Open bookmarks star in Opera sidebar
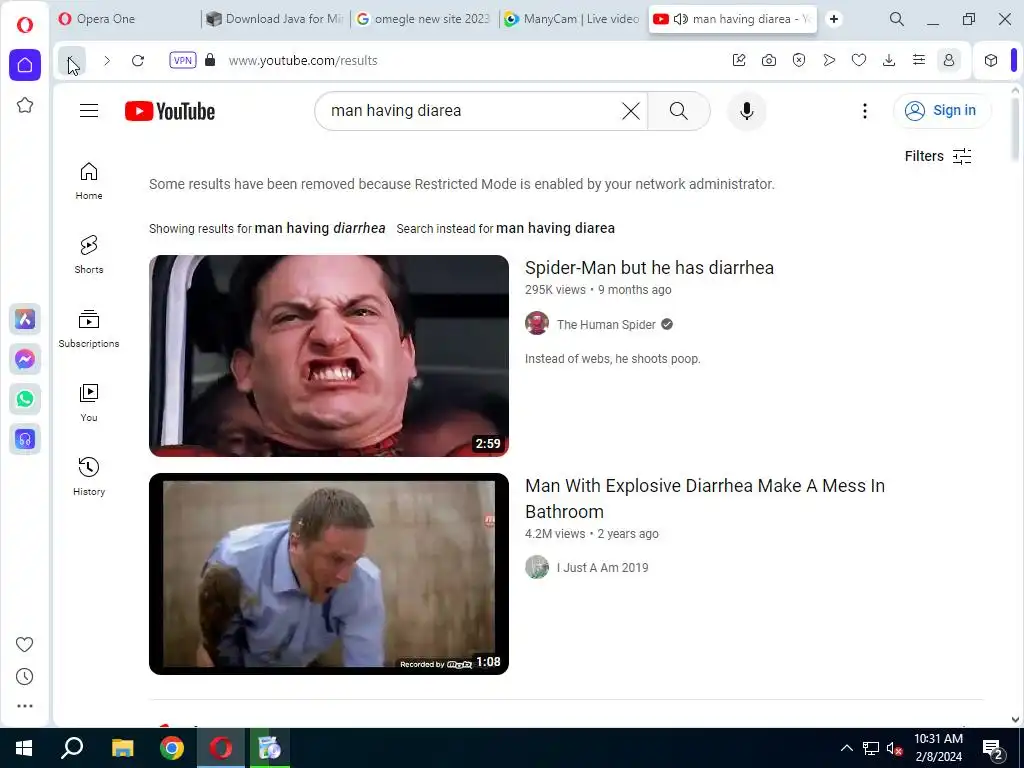The width and height of the screenshot is (1024, 768). (x=25, y=105)
